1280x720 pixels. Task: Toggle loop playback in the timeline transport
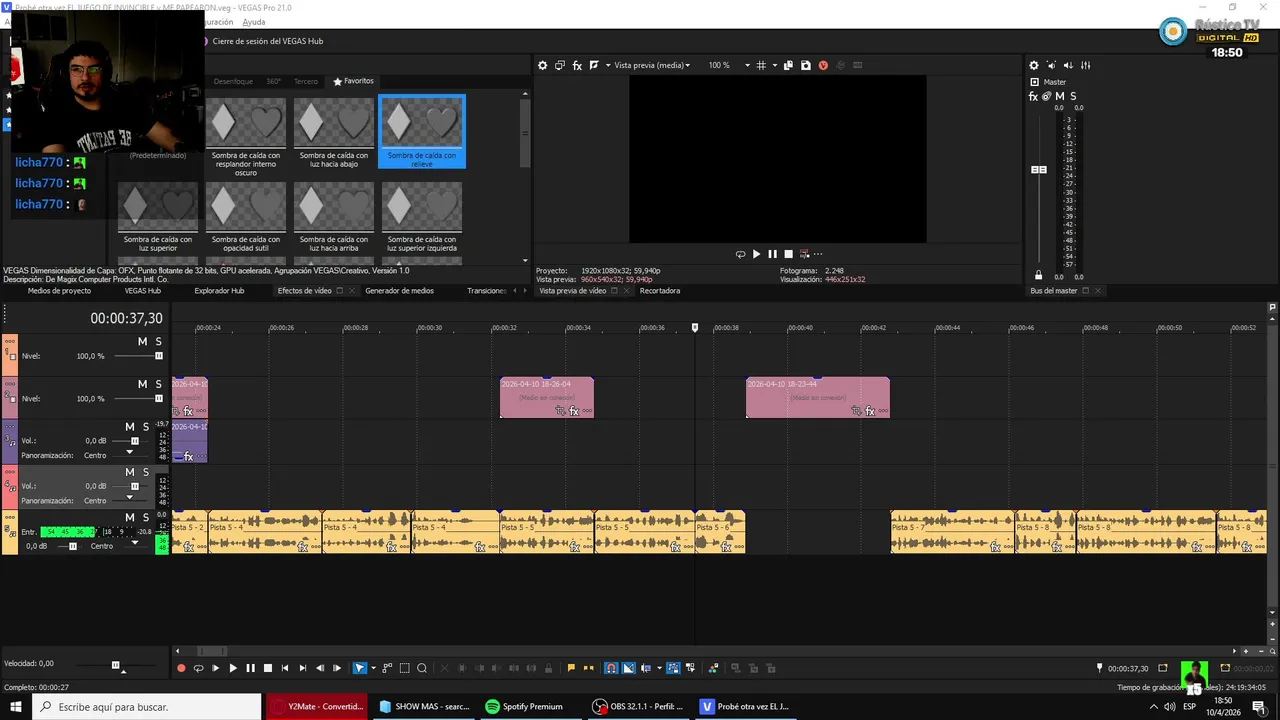click(x=198, y=668)
